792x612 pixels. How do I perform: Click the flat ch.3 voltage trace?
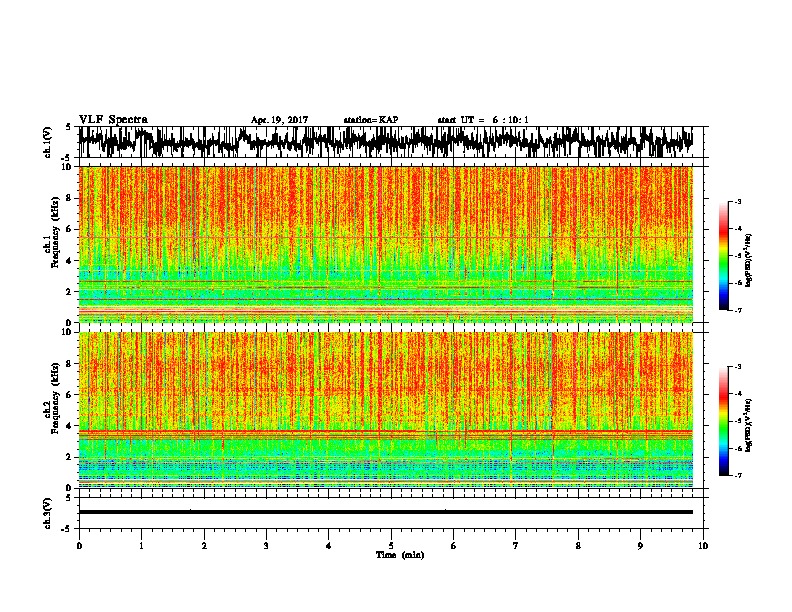point(385,512)
